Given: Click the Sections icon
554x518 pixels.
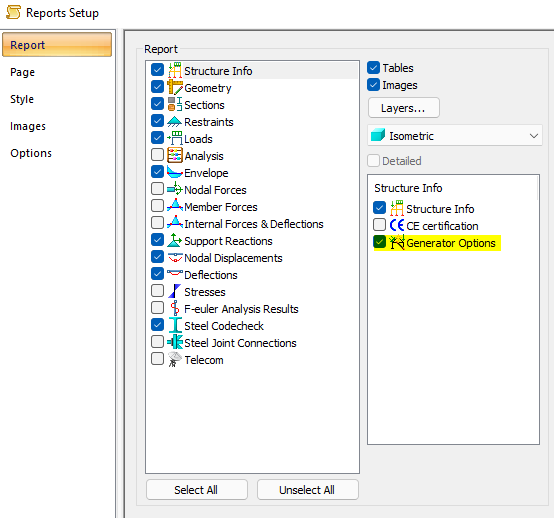Looking at the screenshot, I should tap(175, 104).
